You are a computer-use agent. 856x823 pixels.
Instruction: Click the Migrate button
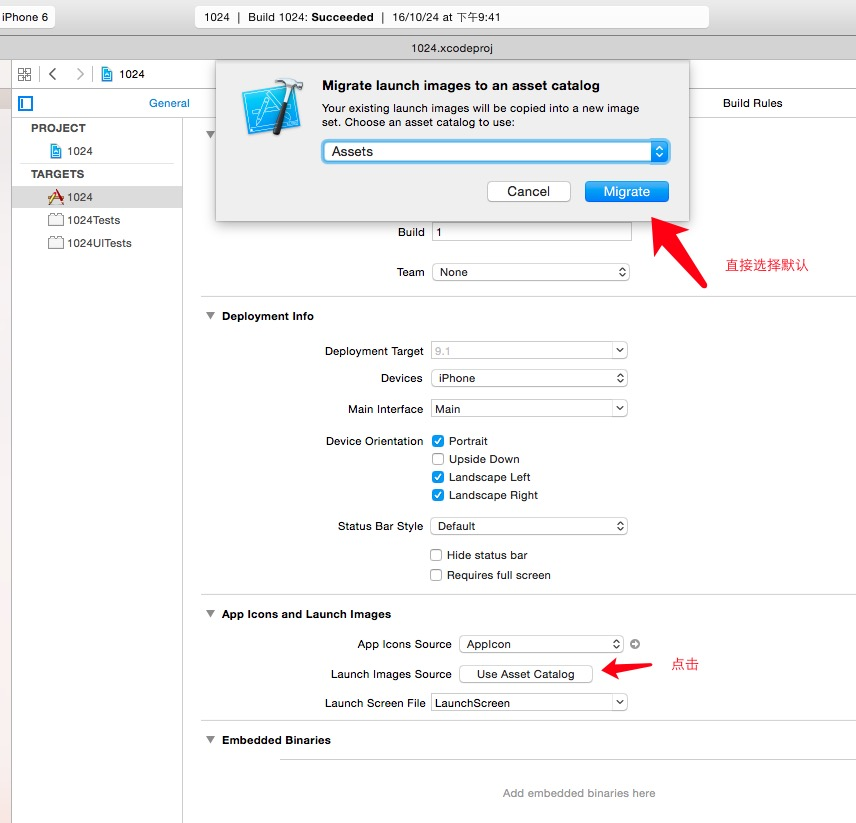[x=627, y=192]
